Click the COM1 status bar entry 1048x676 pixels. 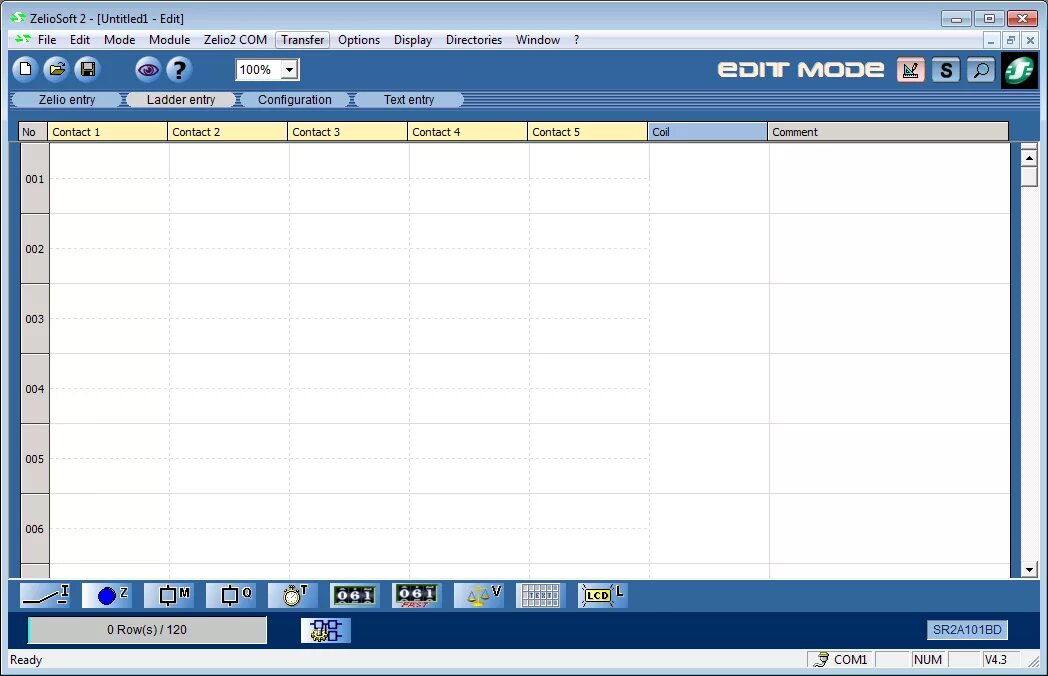pyautogui.click(x=840, y=659)
